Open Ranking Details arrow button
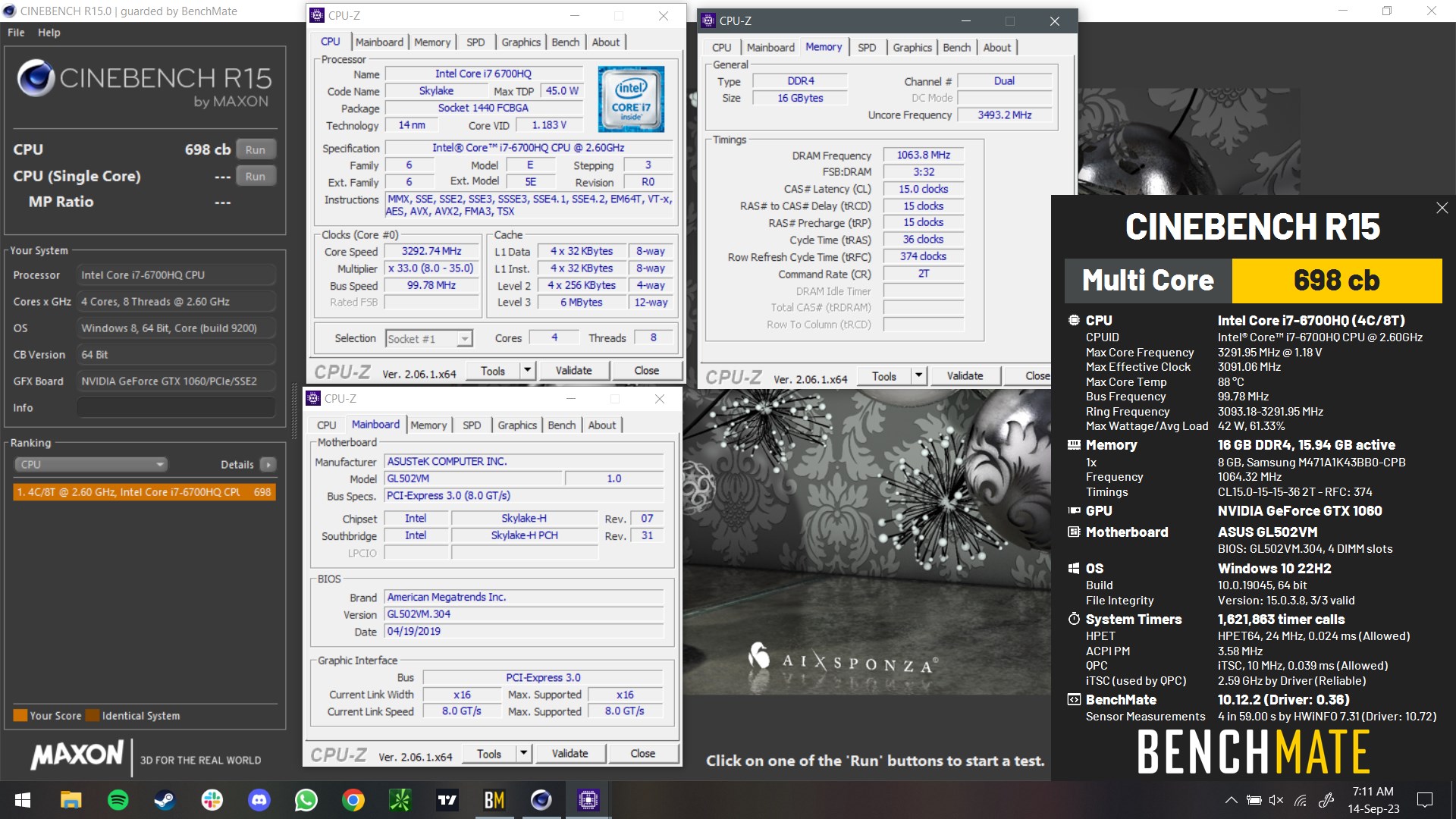 click(268, 464)
